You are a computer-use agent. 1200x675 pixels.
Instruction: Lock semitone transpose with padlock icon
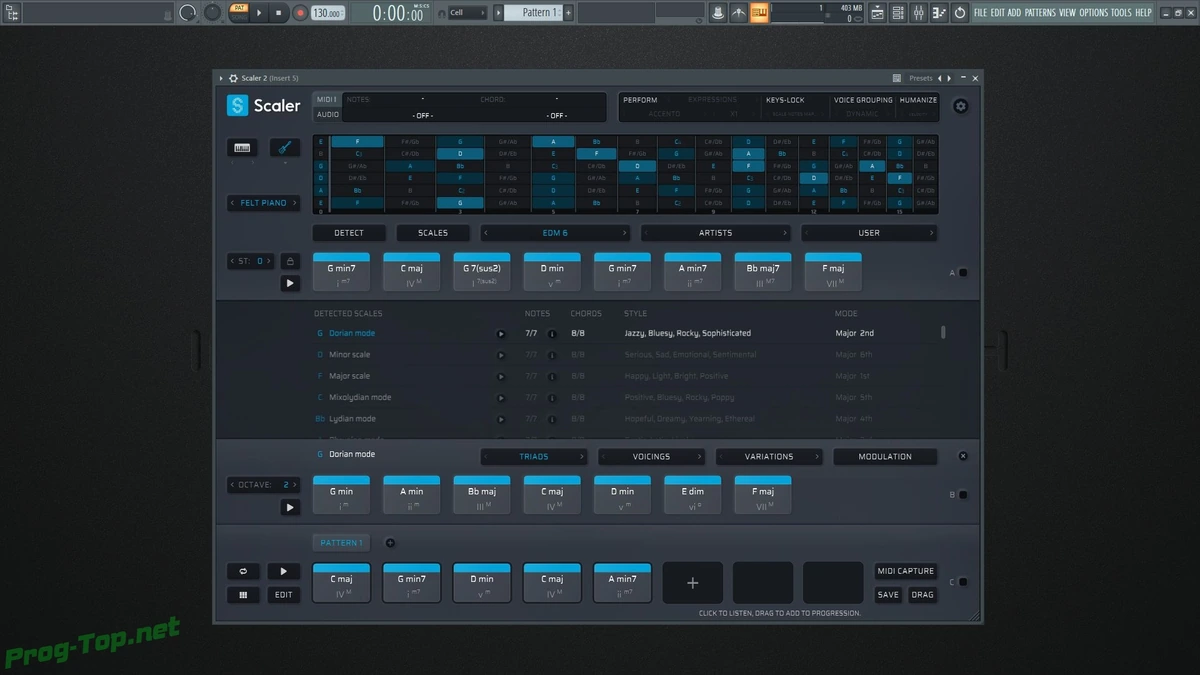(290, 261)
